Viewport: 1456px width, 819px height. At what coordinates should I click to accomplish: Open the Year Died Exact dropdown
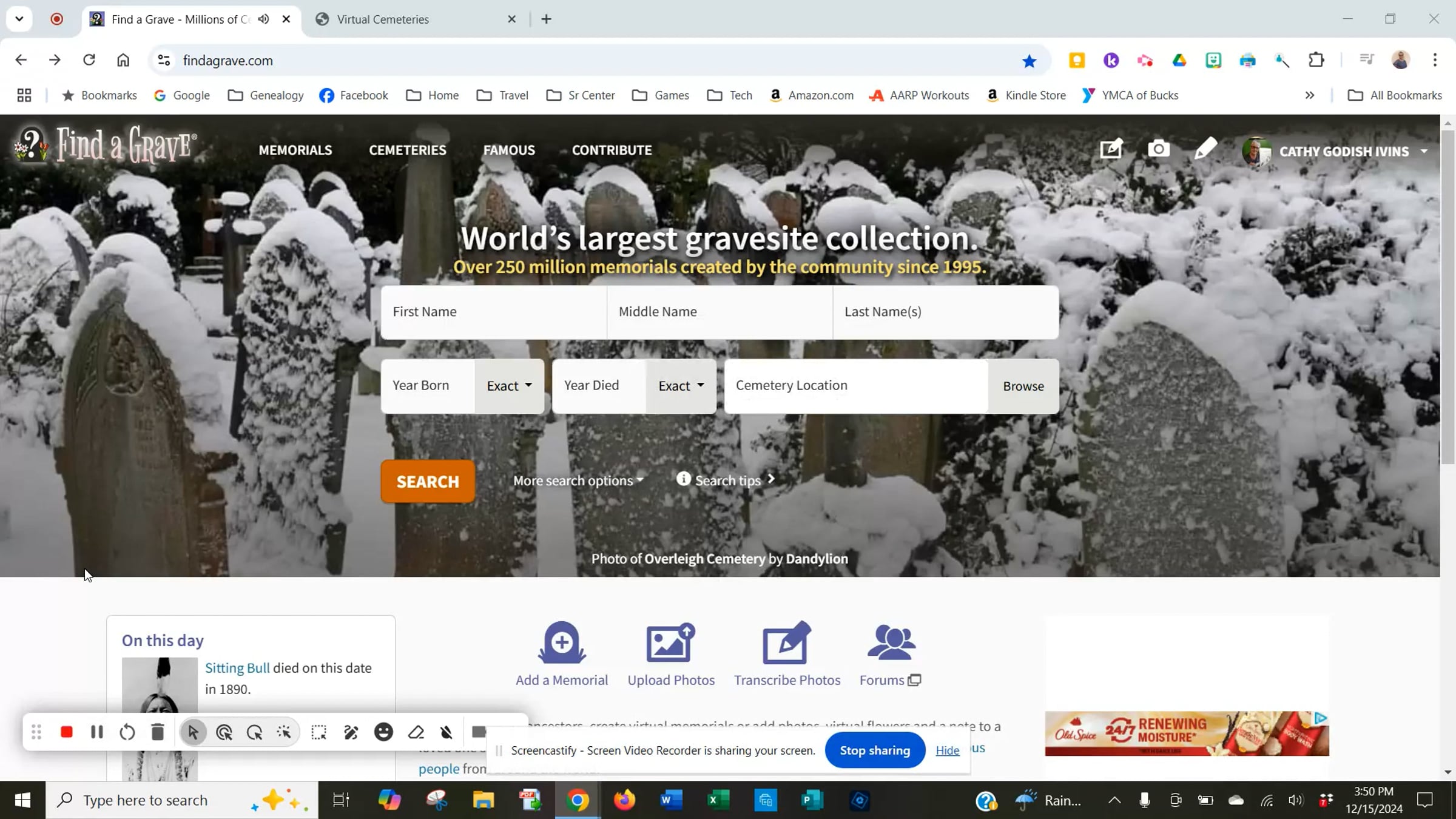click(x=681, y=386)
